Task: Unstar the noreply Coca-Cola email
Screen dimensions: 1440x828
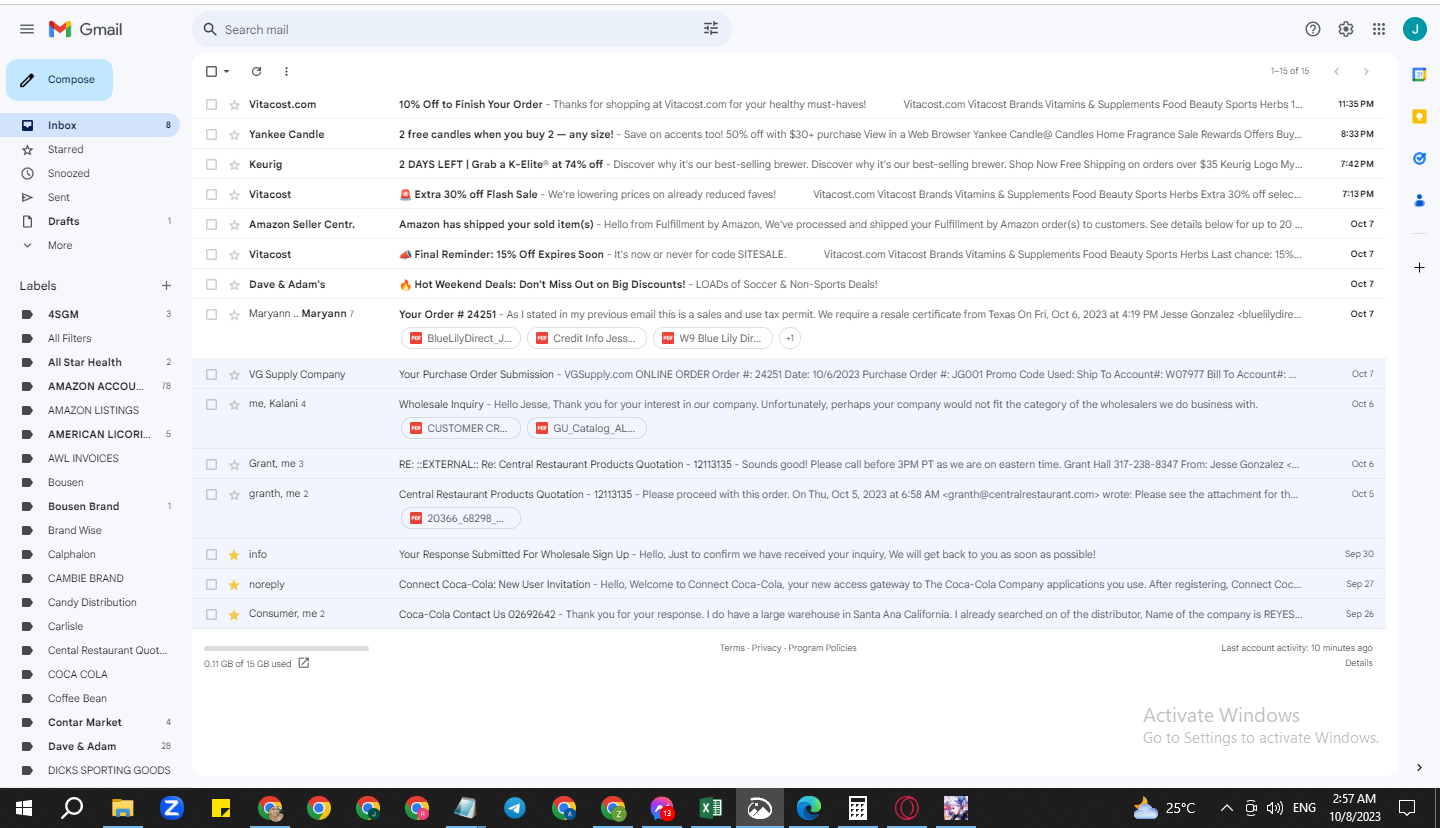Action: 234,584
